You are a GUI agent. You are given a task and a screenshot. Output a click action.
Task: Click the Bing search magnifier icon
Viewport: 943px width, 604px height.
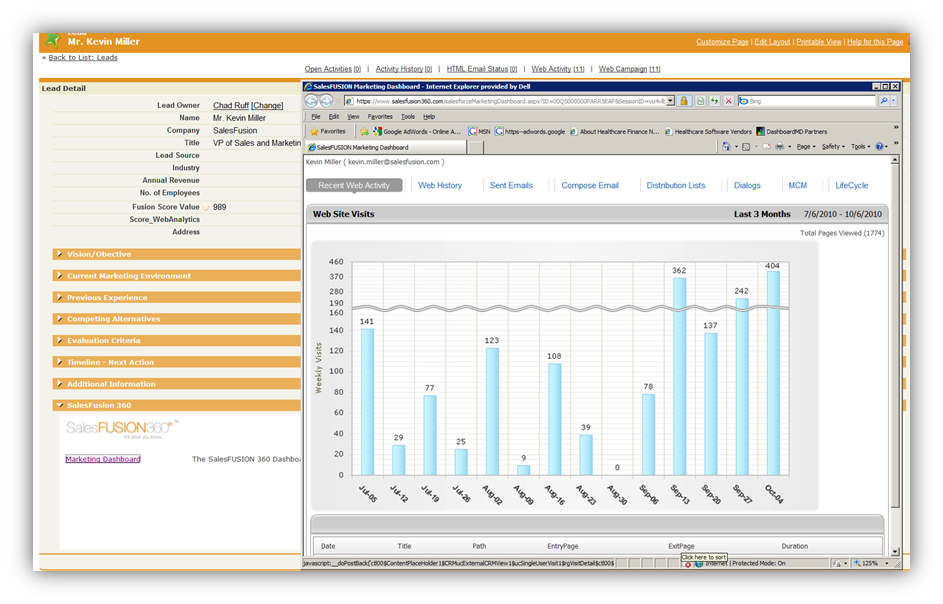point(883,101)
